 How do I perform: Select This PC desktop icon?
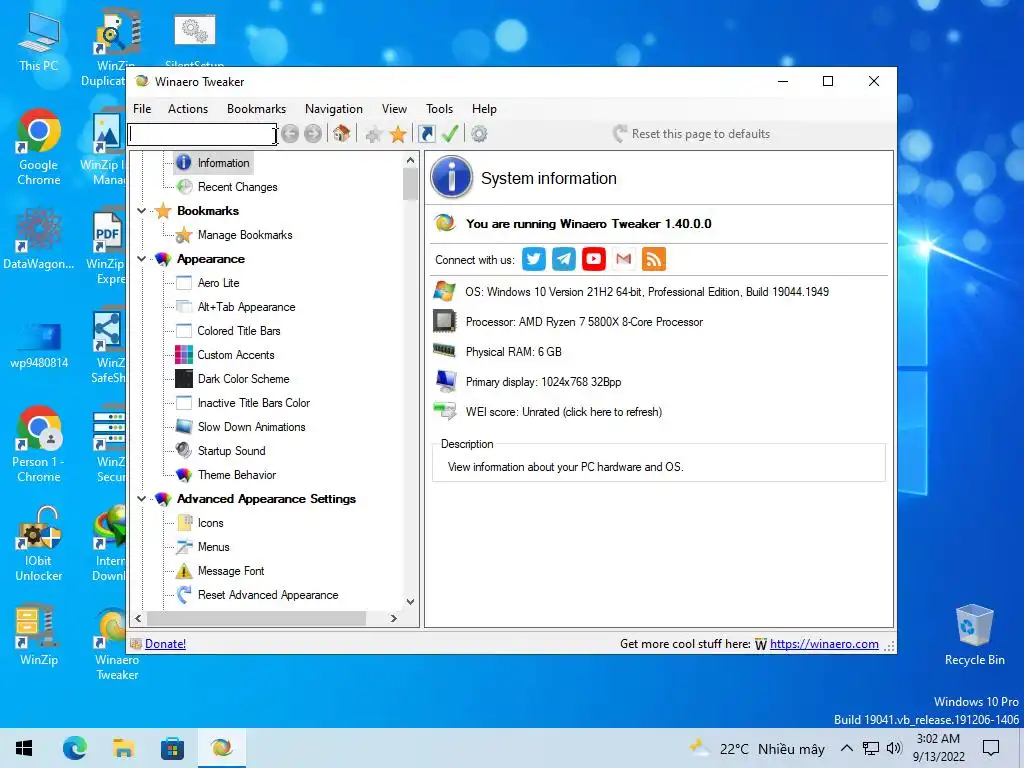(39, 40)
